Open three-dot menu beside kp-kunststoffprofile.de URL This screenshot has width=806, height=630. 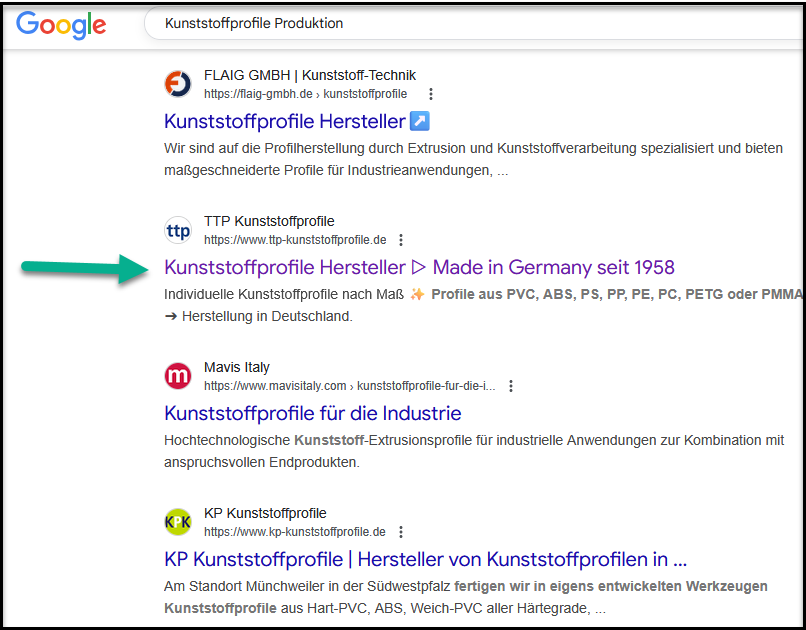tap(401, 532)
